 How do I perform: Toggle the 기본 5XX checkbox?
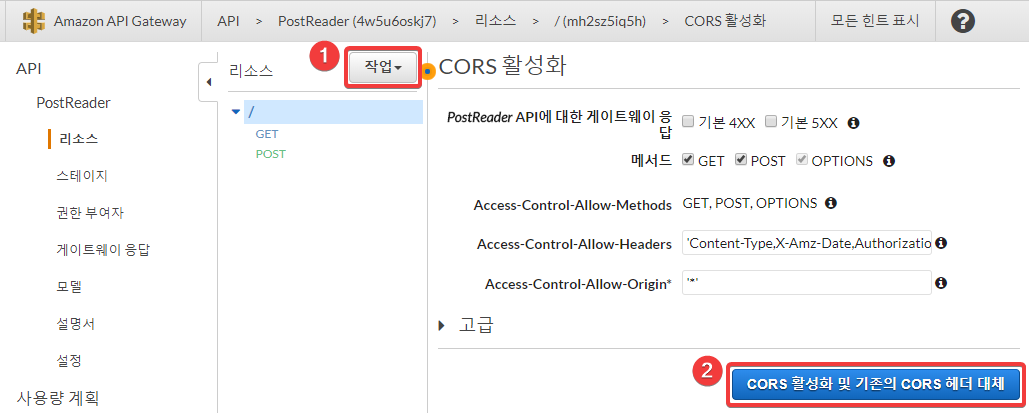771,121
